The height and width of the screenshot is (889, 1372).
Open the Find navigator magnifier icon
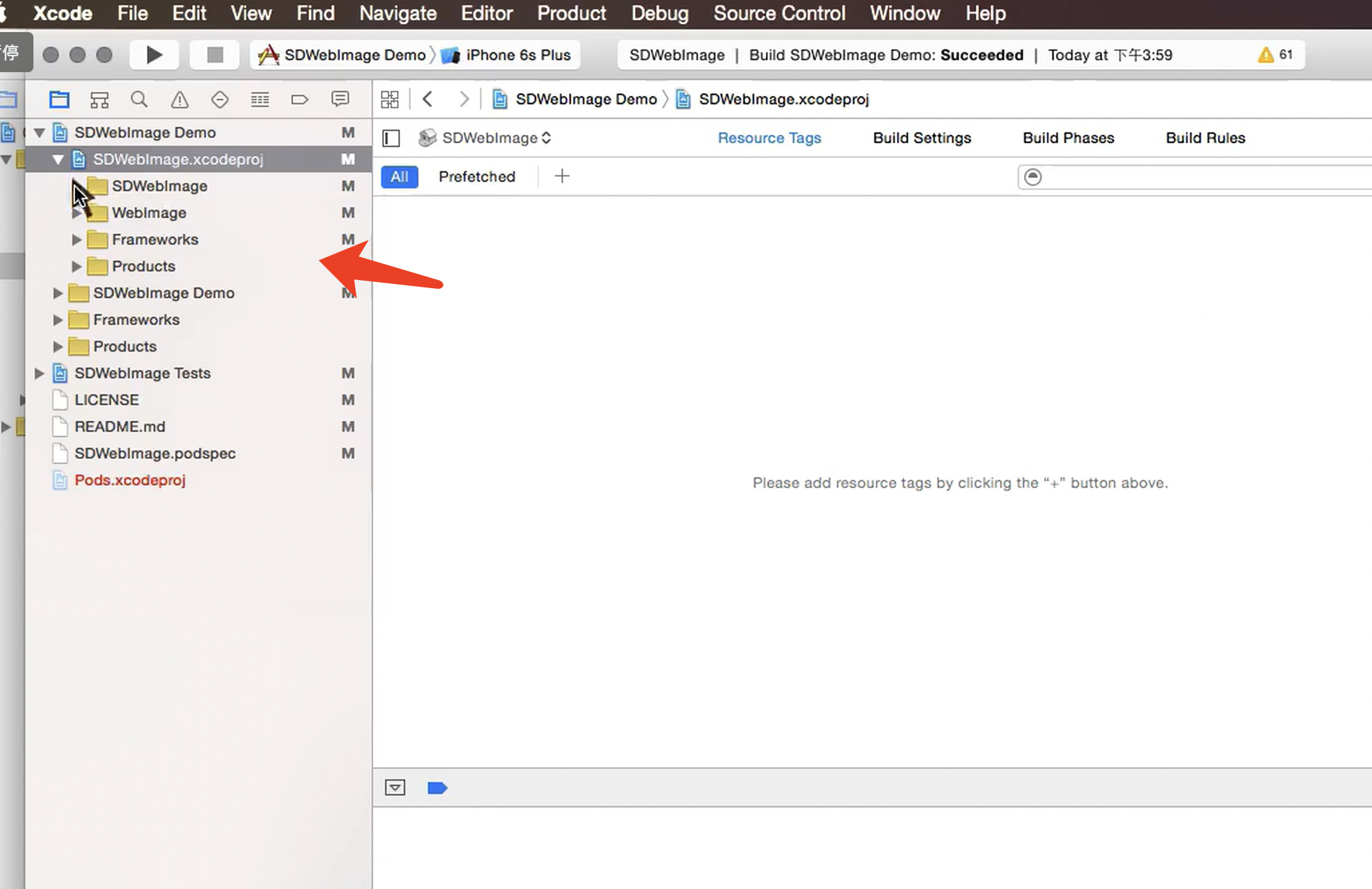(x=139, y=100)
